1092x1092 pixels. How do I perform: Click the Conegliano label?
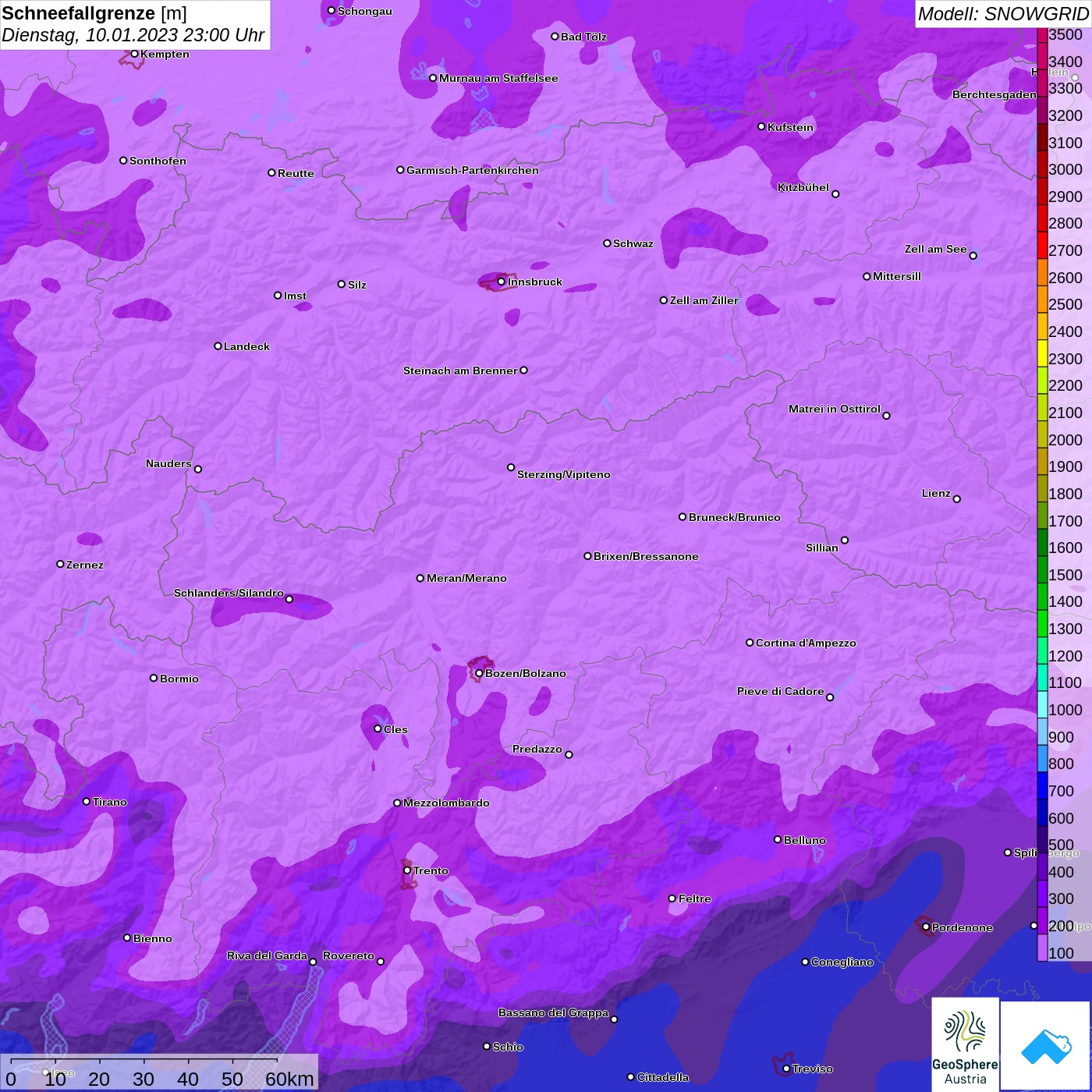click(x=842, y=962)
